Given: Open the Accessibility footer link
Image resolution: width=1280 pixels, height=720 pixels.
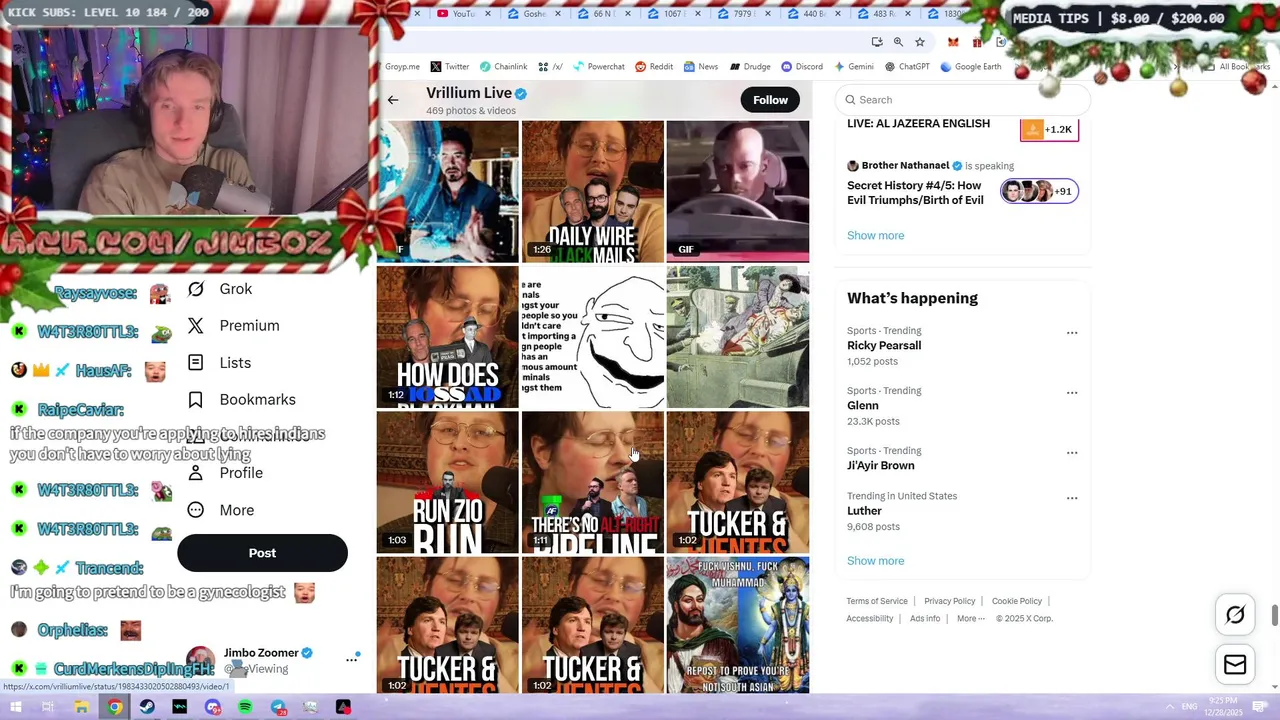Looking at the screenshot, I should coord(869,619).
